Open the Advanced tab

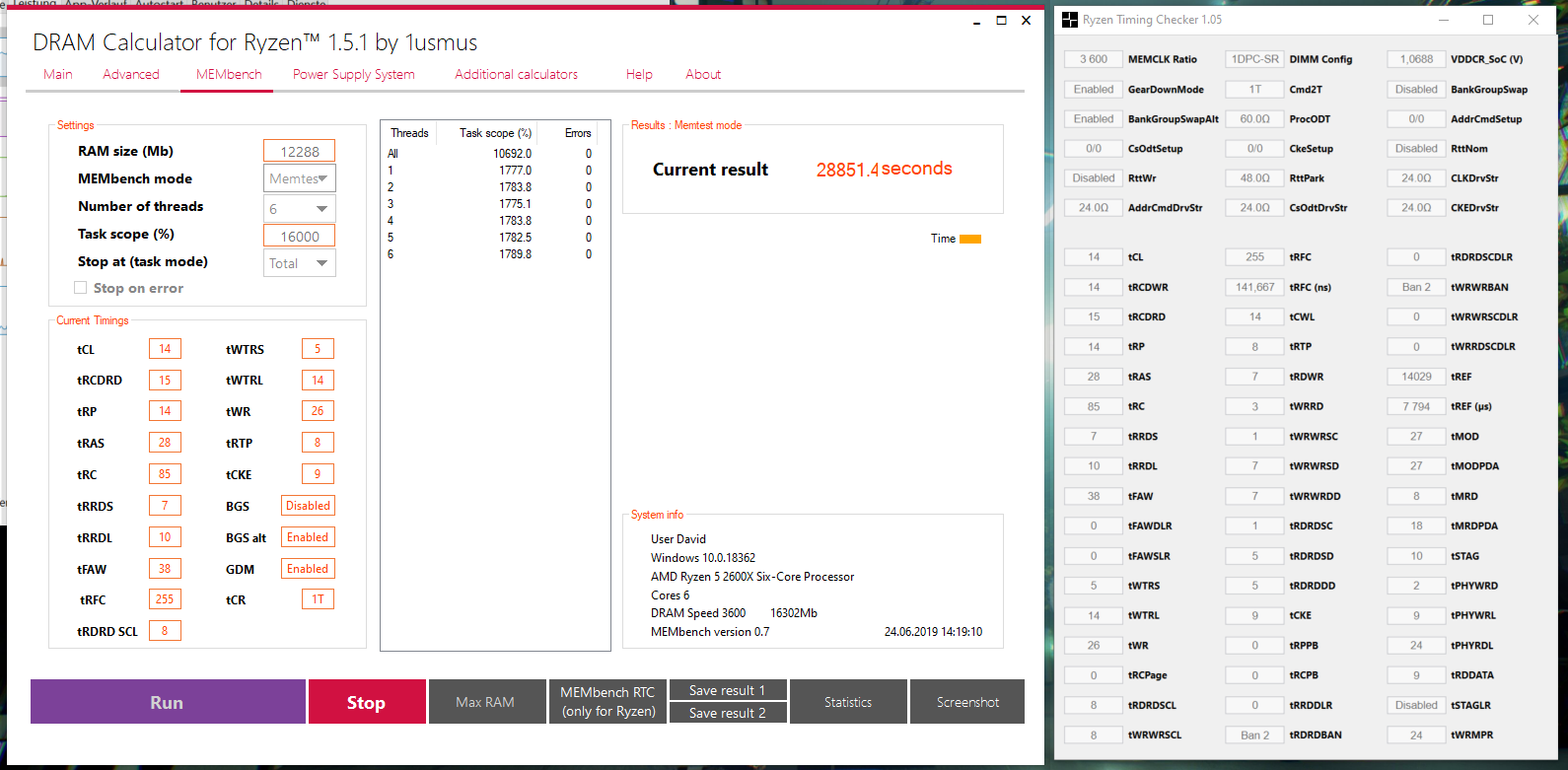[131, 74]
